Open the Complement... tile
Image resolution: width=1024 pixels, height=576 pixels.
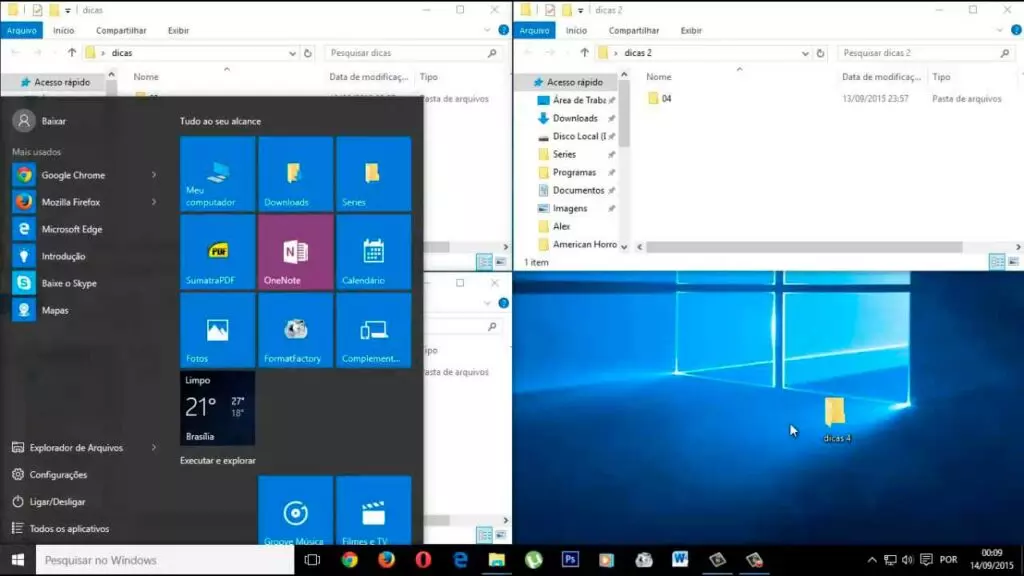point(374,330)
